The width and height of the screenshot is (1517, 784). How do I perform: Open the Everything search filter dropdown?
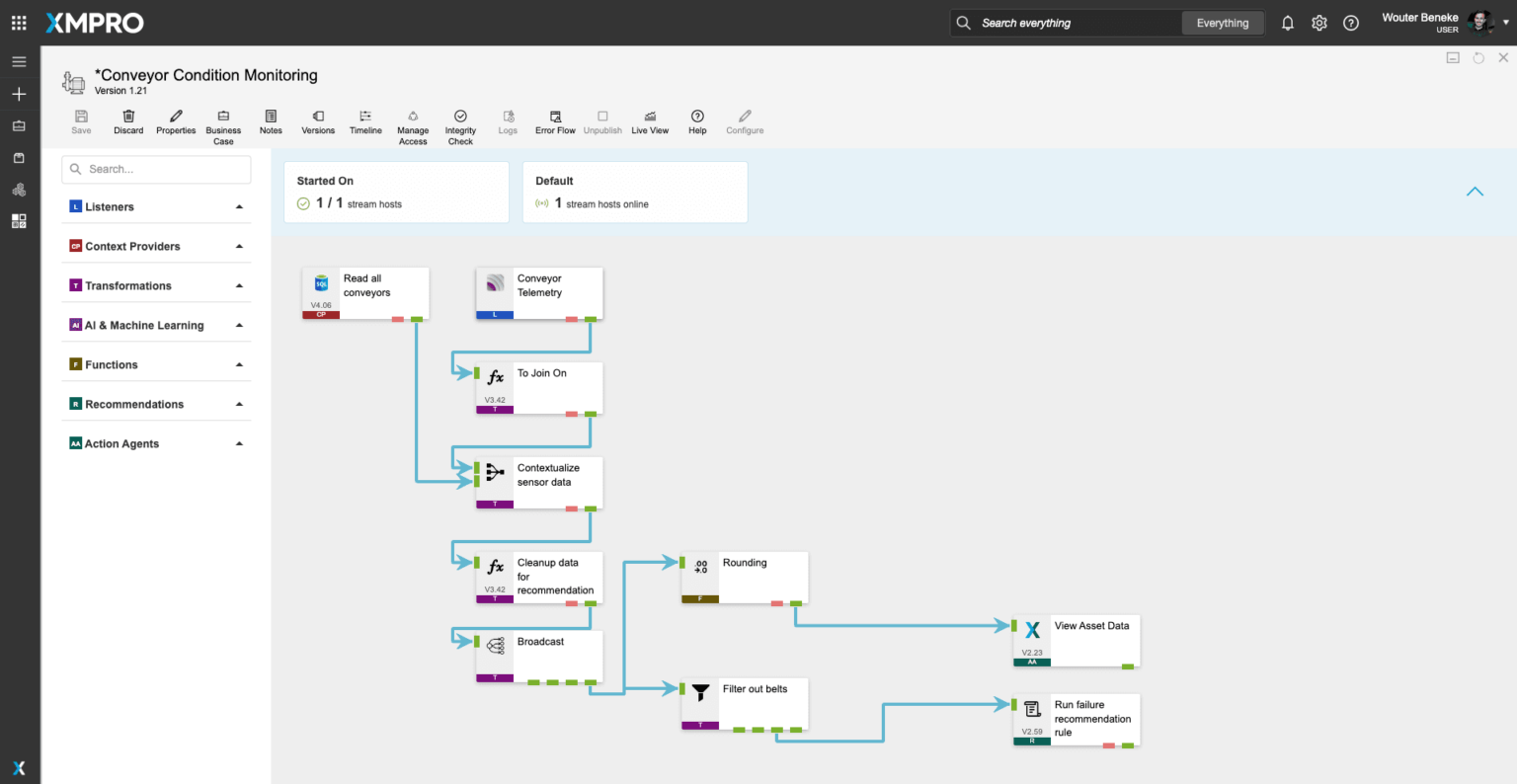[1222, 23]
